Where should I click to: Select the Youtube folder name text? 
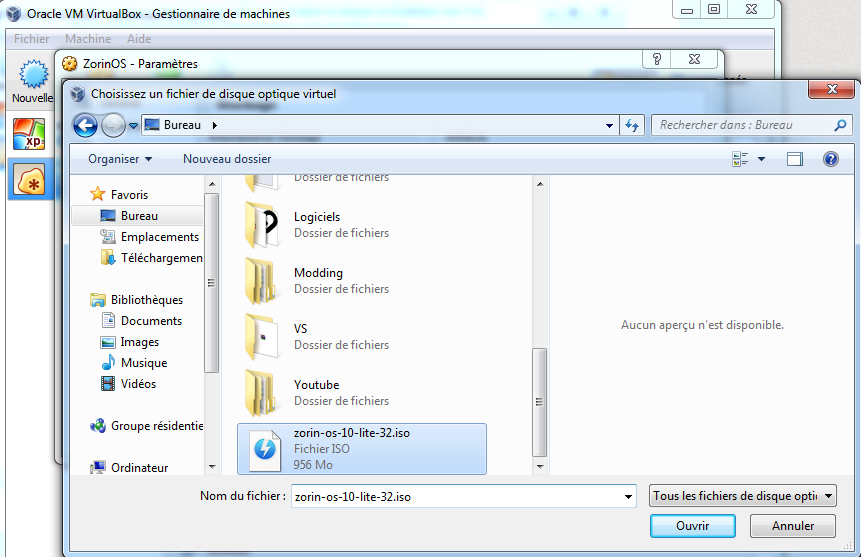click(316, 385)
